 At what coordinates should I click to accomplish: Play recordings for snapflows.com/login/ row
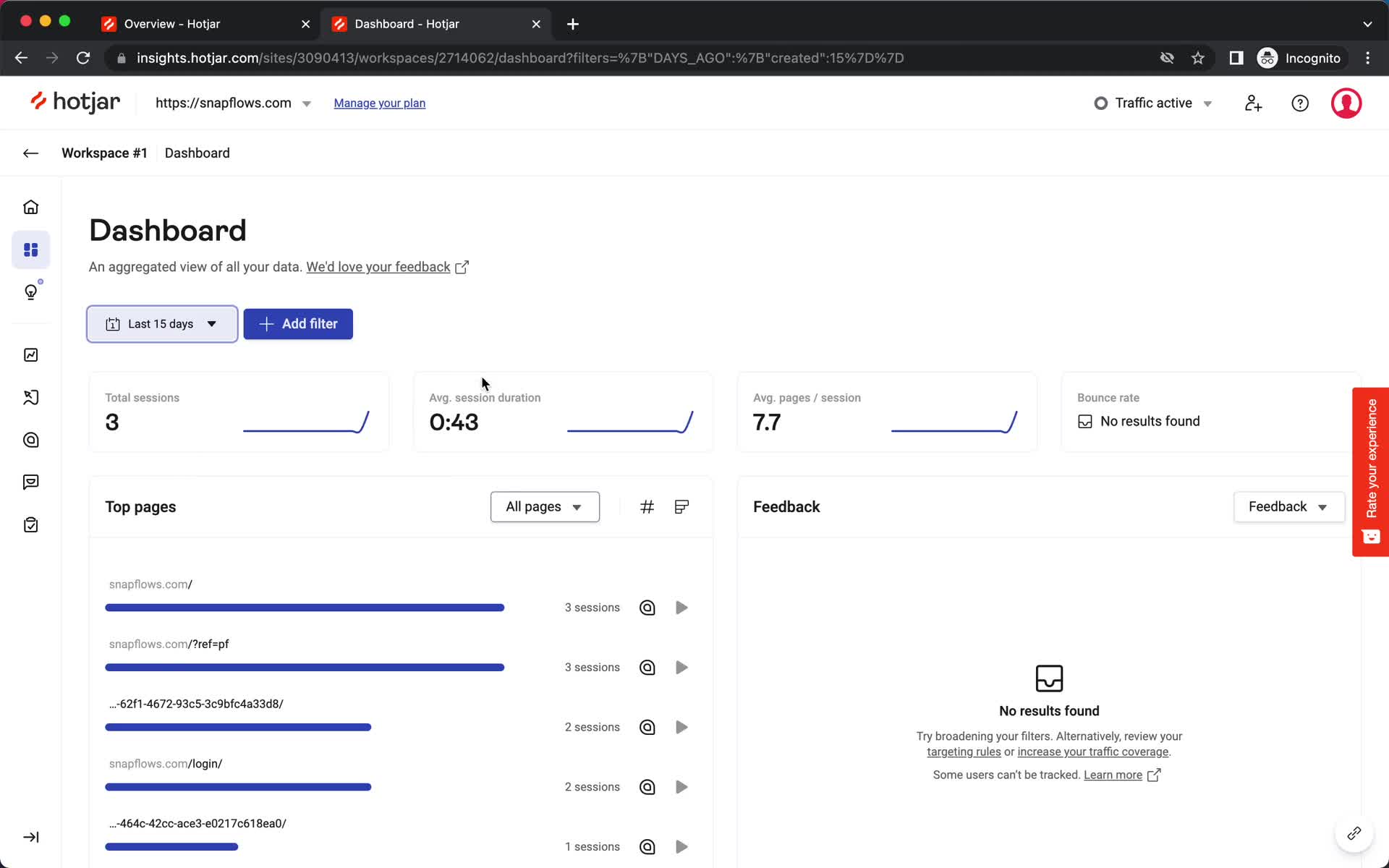click(681, 787)
